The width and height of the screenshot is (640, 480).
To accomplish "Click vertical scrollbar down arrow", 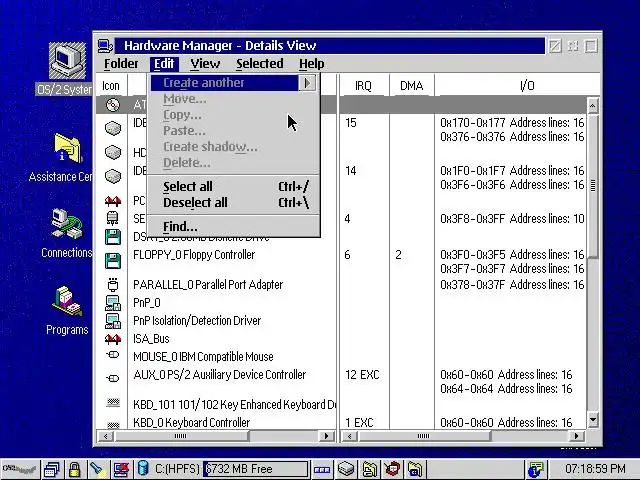I will pyautogui.click(x=593, y=420).
